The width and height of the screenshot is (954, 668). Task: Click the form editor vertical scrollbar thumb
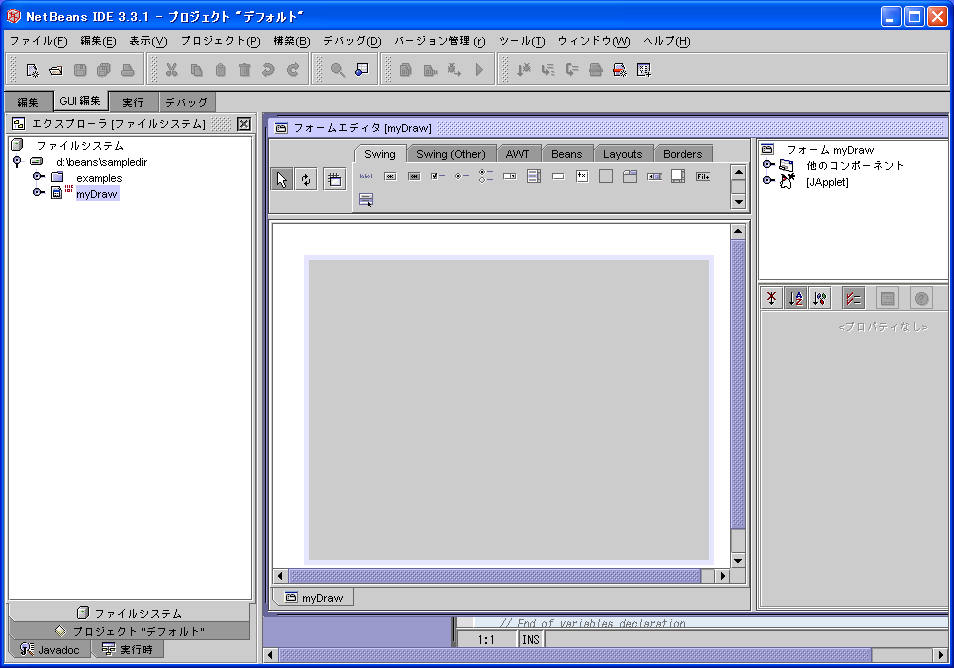(737, 384)
